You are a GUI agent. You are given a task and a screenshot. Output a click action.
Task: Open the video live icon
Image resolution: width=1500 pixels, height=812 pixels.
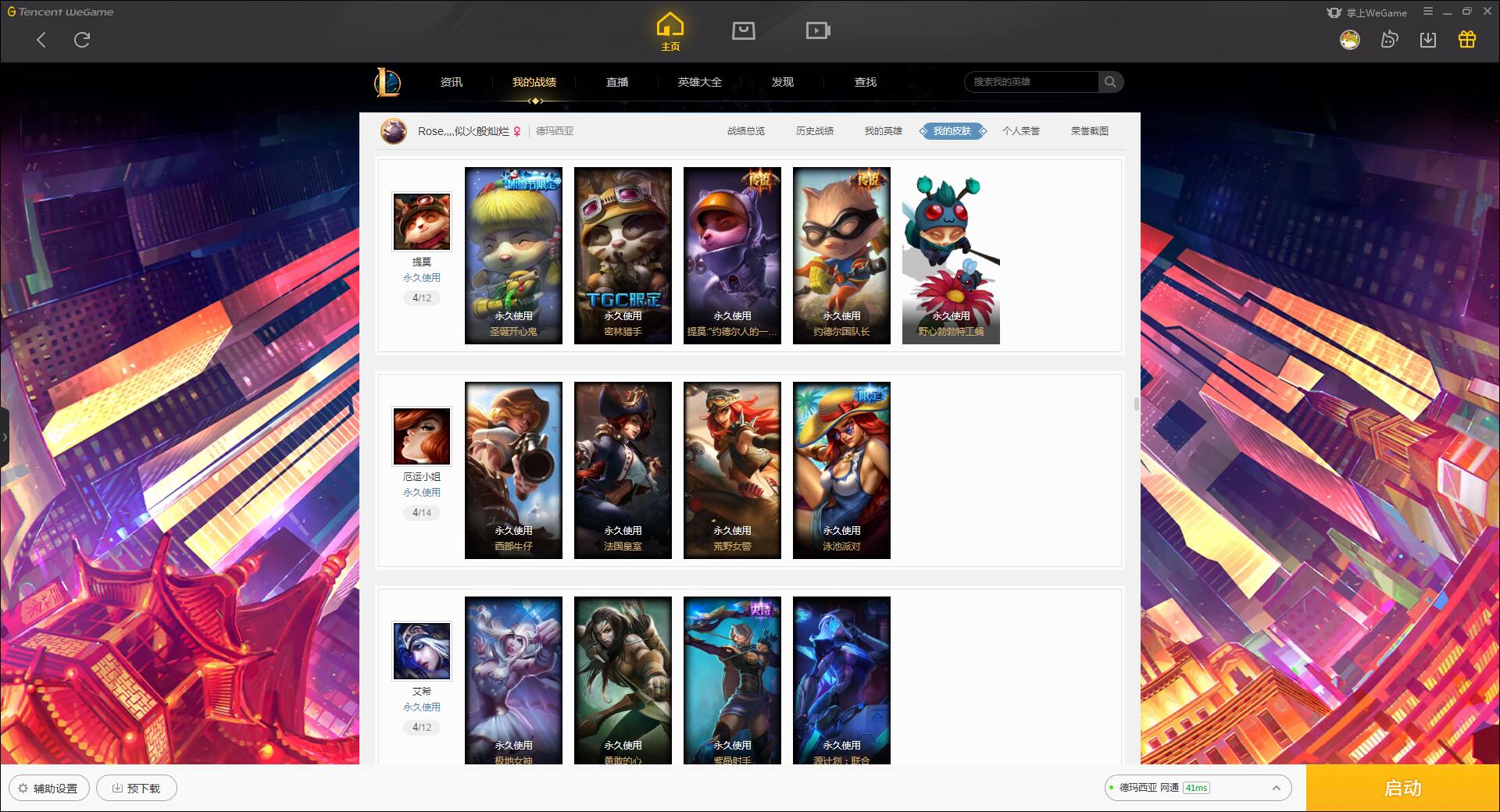coord(818,30)
